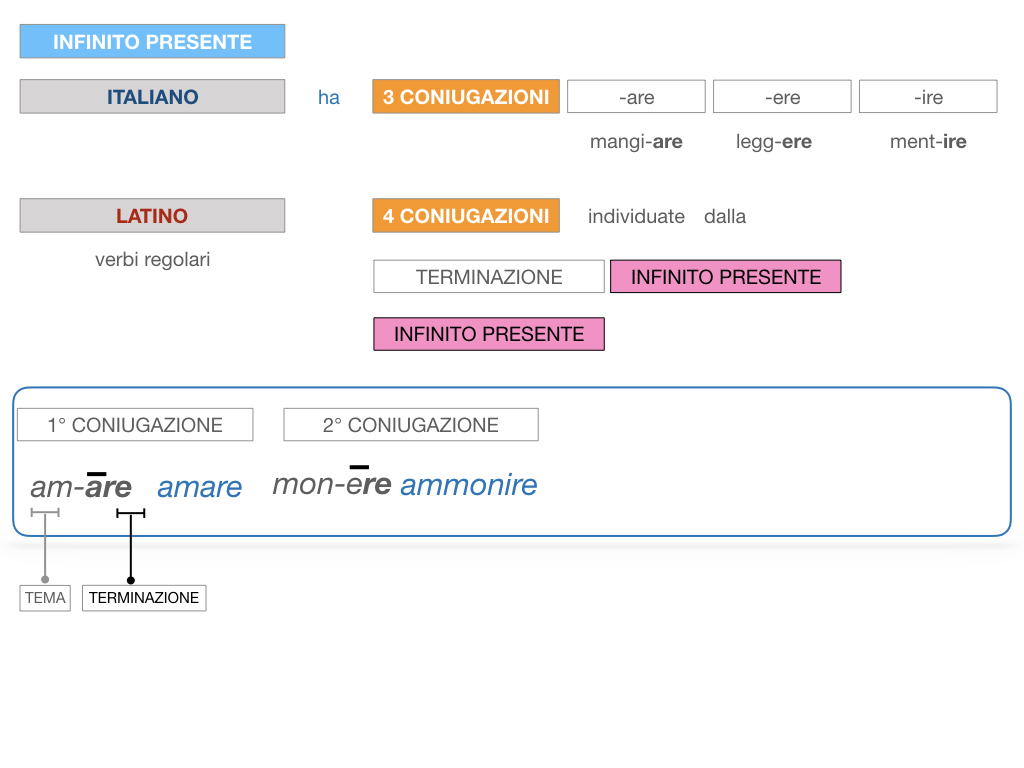This screenshot has height=768, width=1024.
Task: Click the blue translation amare
Action: pyautogui.click(x=199, y=488)
